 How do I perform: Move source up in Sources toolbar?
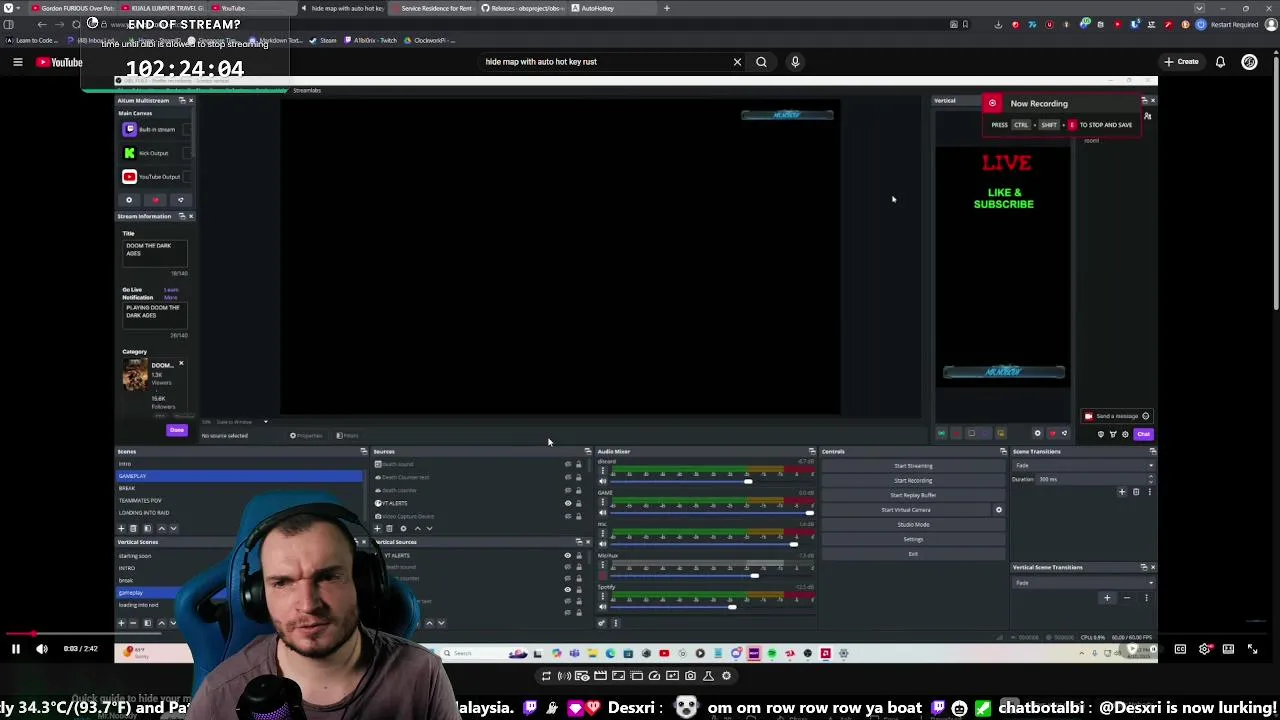[x=417, y=528]
